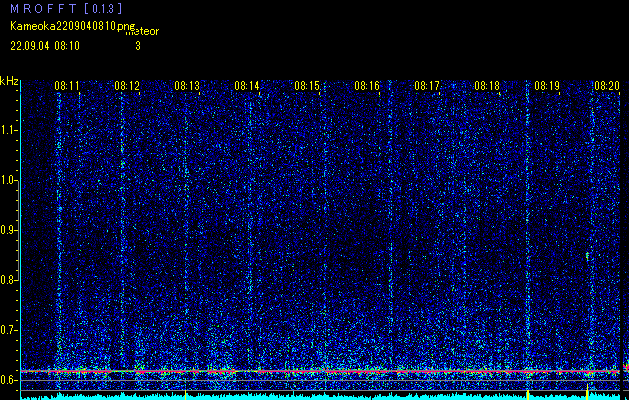Screen dimensions: 629x400
Task: Click the 1.1 kHz frequency label
Action: [x=8, y=130]
